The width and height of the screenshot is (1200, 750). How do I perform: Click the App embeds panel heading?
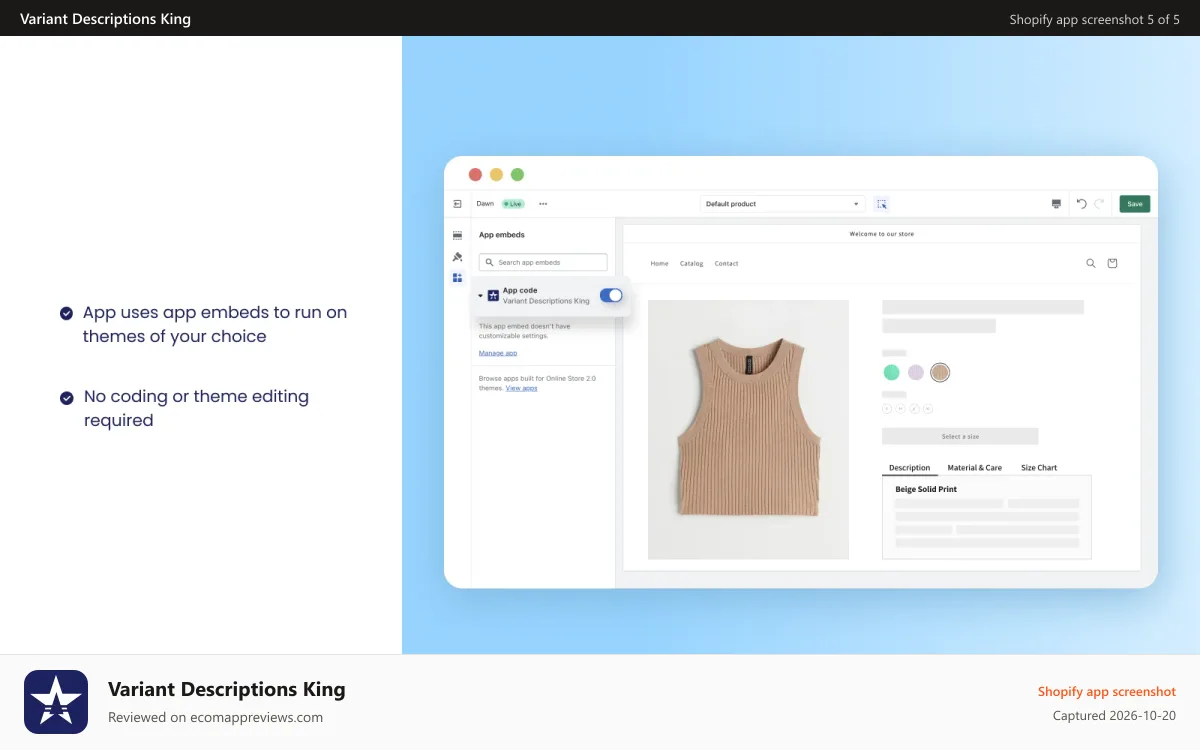(502, 235)
